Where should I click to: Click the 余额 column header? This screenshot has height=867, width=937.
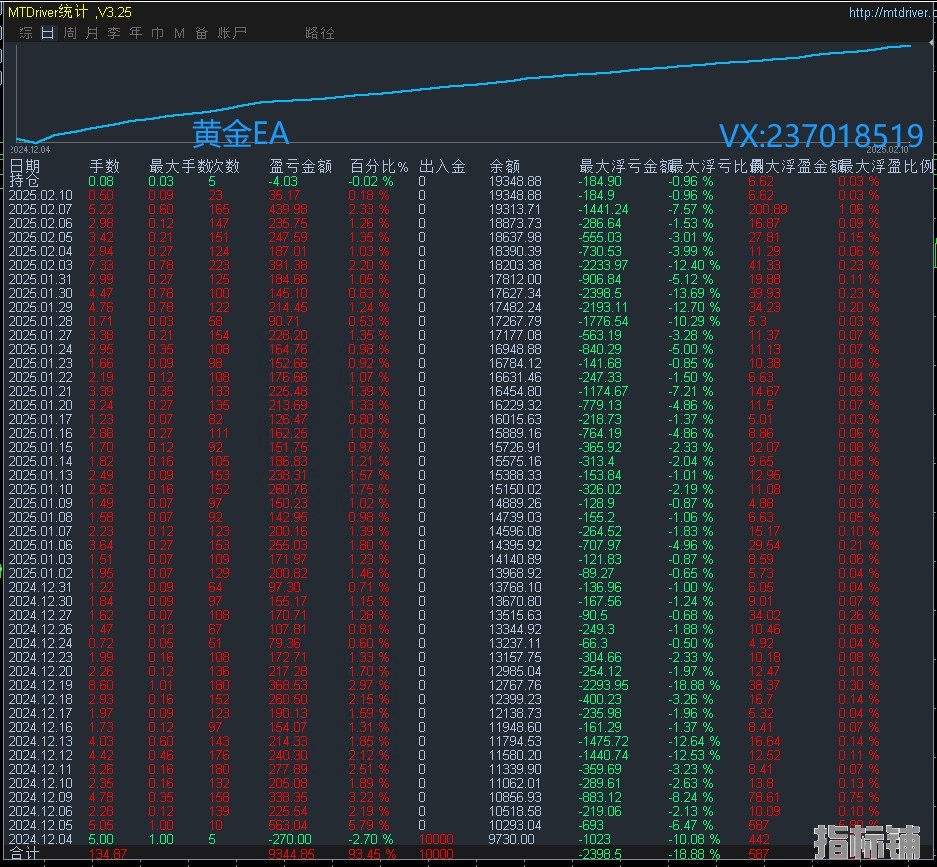pos(504,166)
